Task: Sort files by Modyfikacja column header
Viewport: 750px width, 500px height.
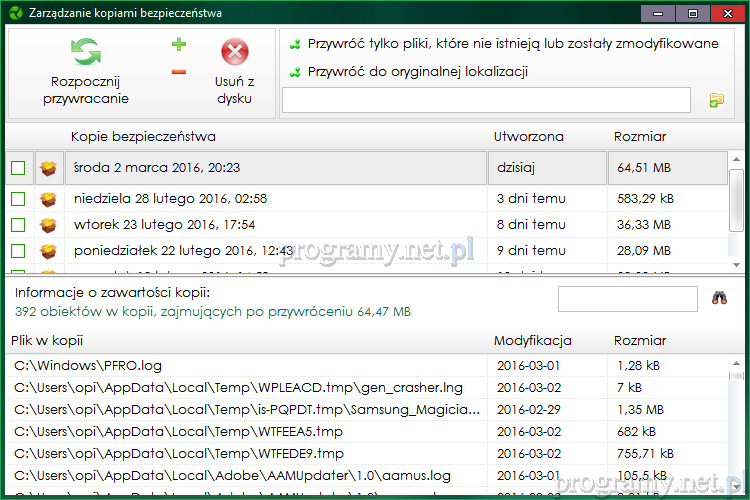Action: [x=533, y=341]
